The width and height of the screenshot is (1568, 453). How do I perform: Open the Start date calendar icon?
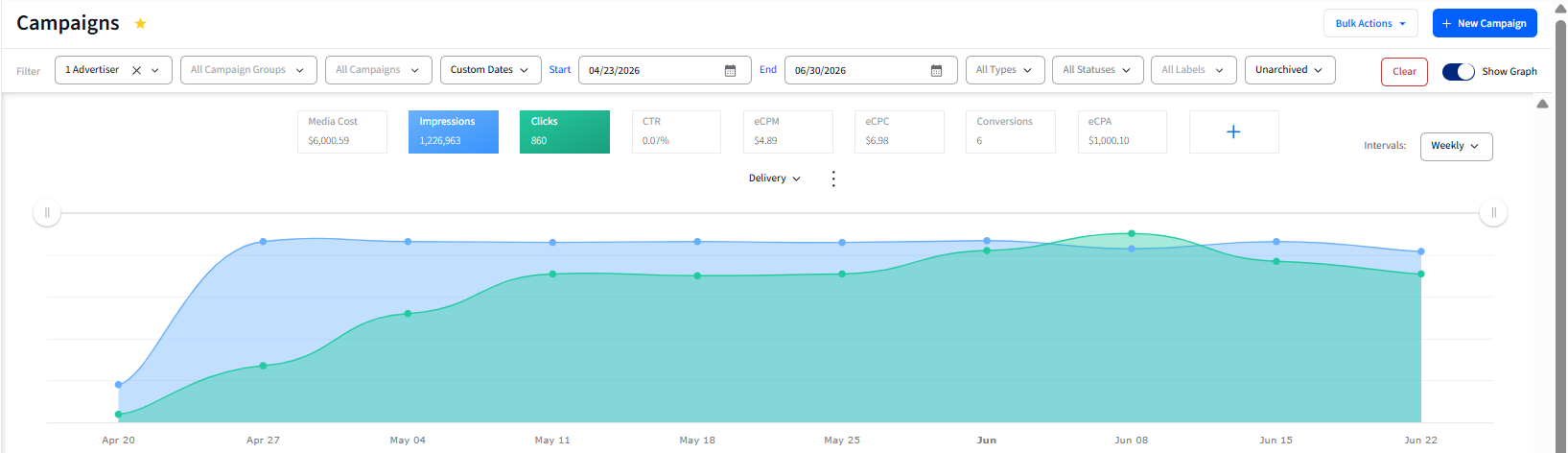(730, 70)
